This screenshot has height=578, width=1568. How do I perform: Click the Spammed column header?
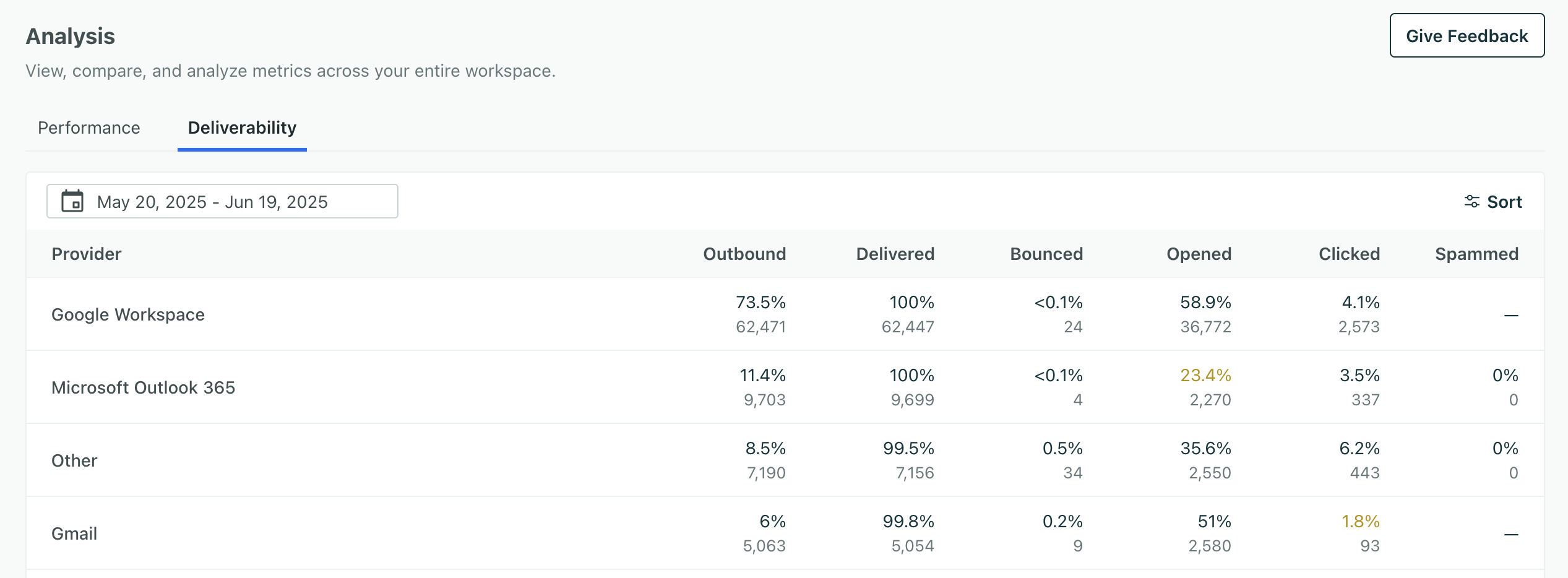(x=1476, y=254)
